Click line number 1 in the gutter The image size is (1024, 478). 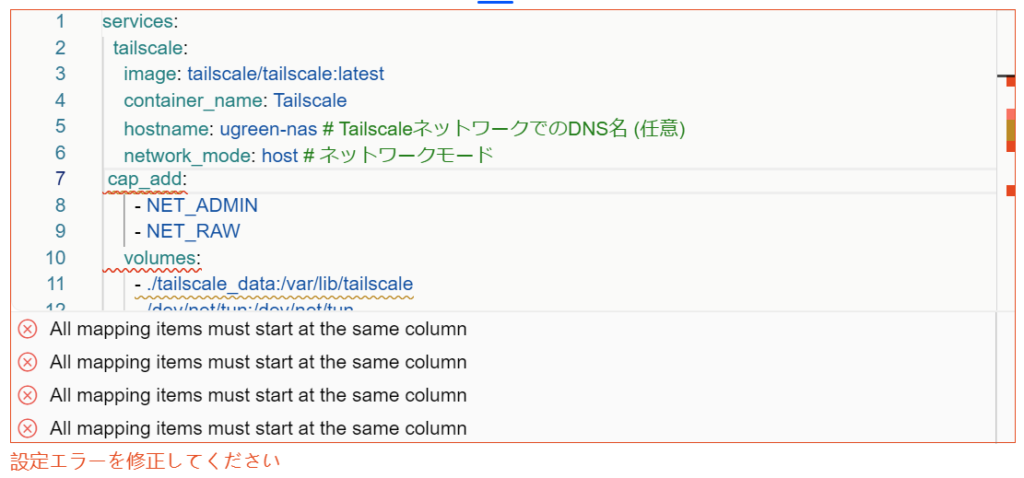pyautogui.click(x=60, y=22)
